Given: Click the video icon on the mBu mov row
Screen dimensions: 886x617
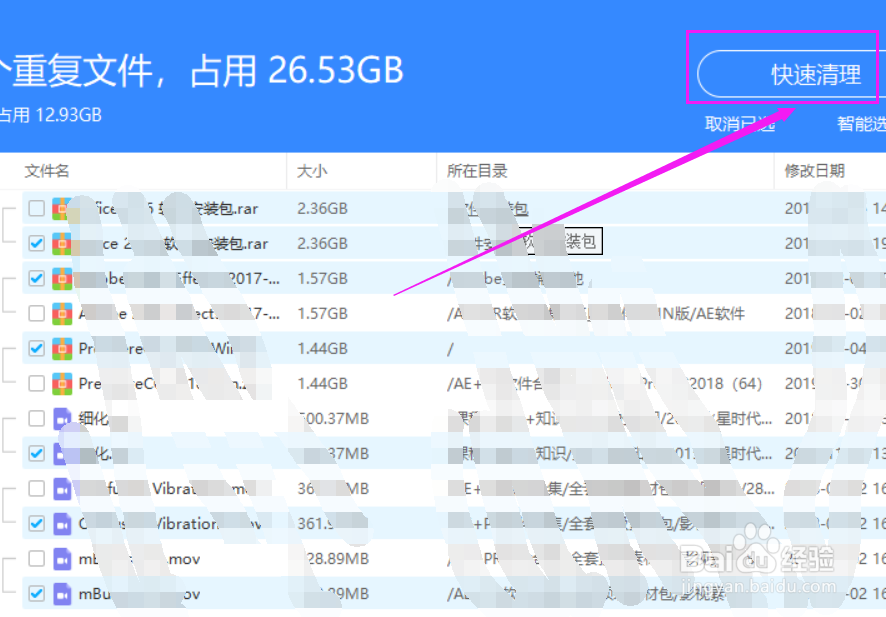Looking at the screenshot, I should (x=60, y=593).
